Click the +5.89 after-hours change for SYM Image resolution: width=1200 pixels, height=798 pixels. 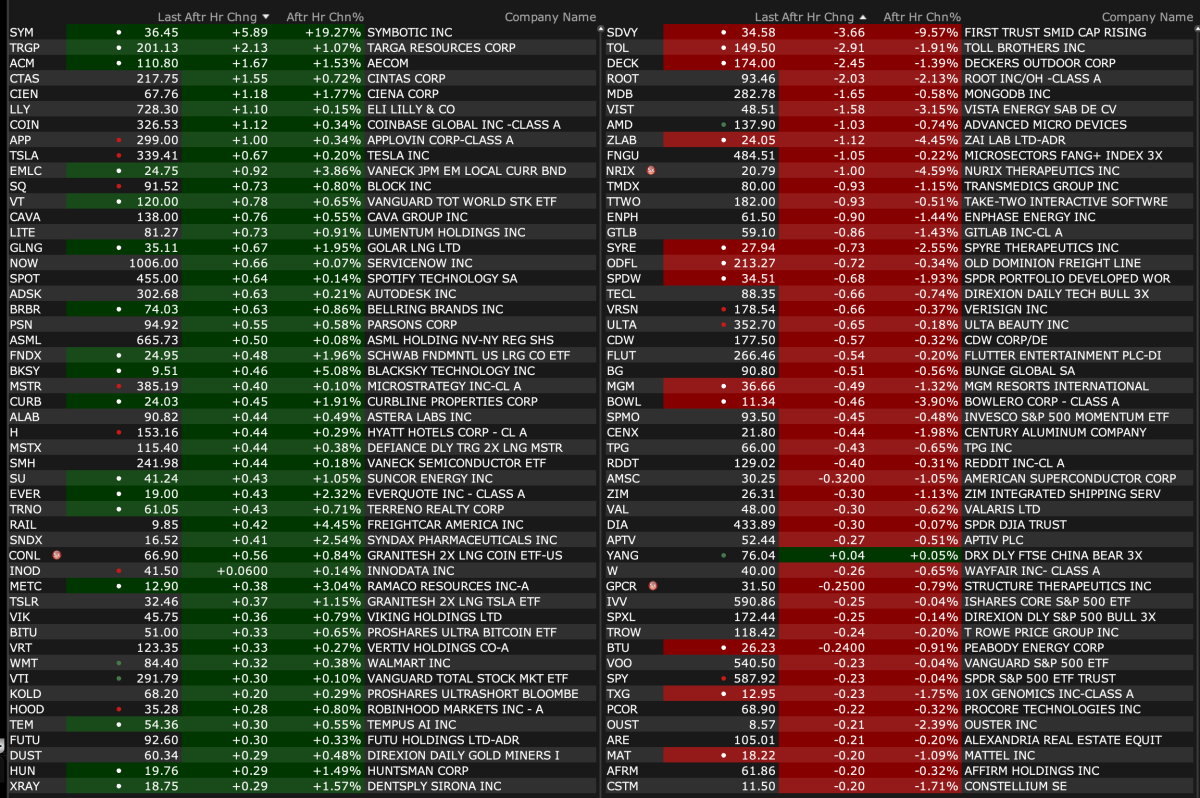tap(250, 32)
